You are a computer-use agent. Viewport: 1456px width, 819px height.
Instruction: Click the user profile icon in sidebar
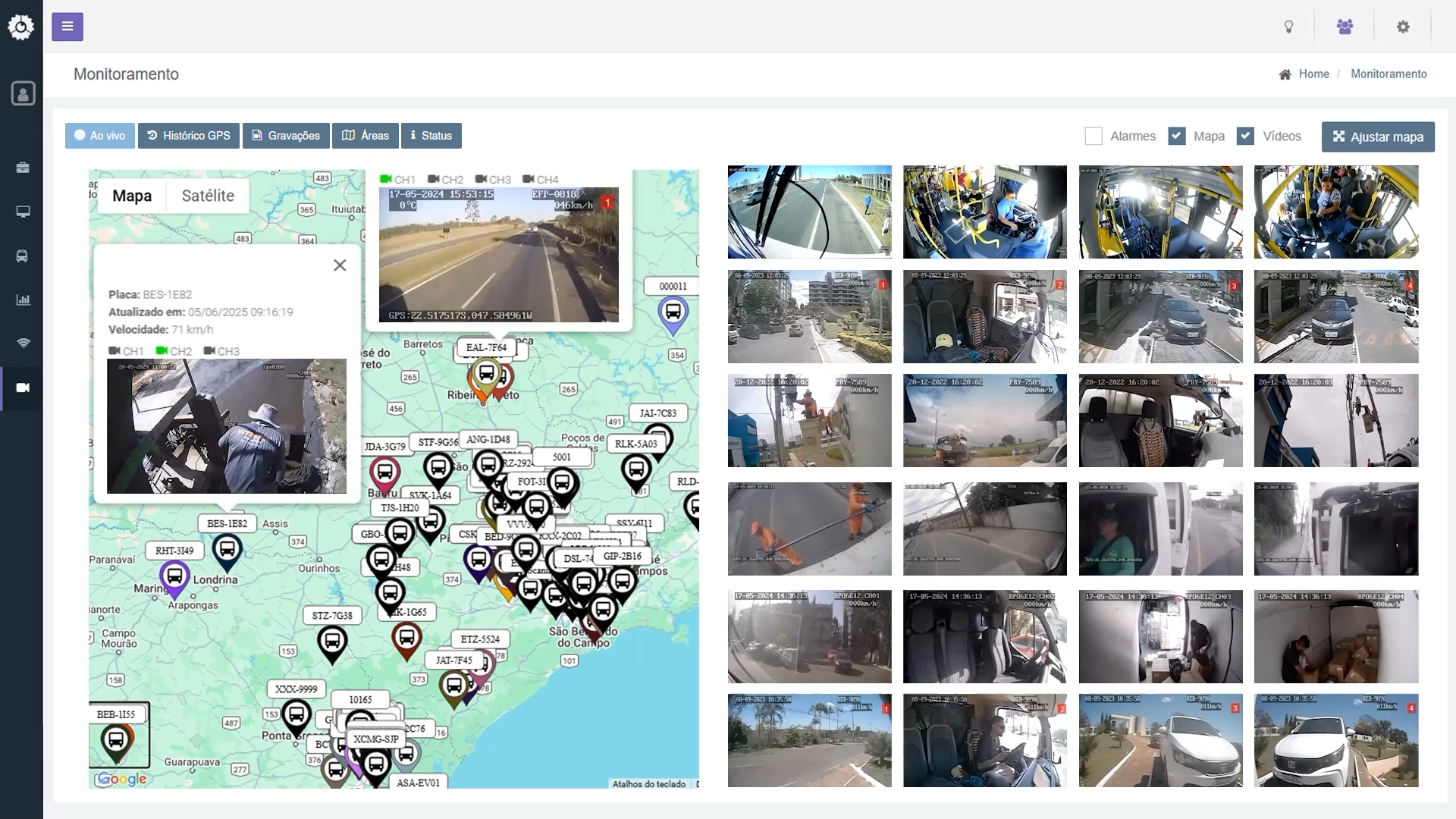tap(23, 93)
